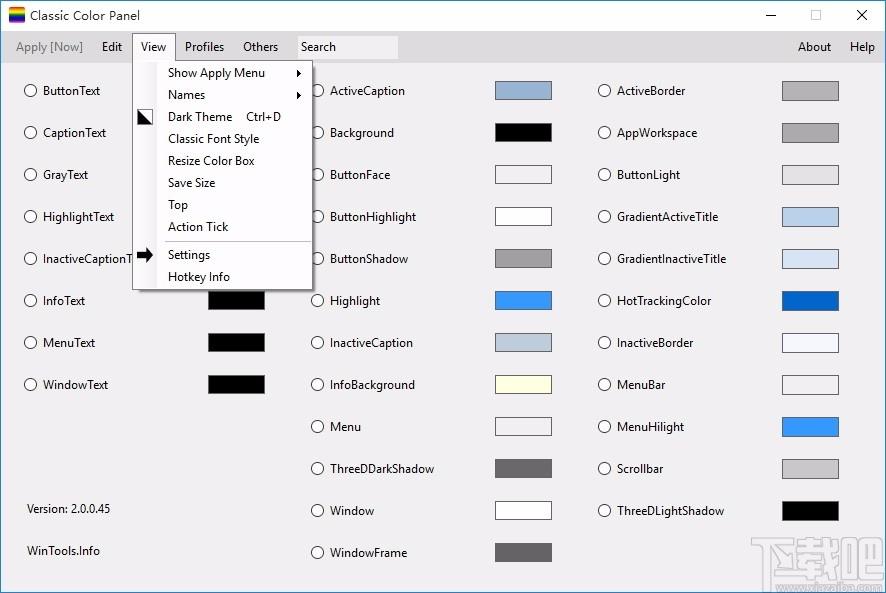Click the InfoBackground pale yellow swatch
Image resolution: width=886 pixels, height=593 pixels.
click(523, 384)
